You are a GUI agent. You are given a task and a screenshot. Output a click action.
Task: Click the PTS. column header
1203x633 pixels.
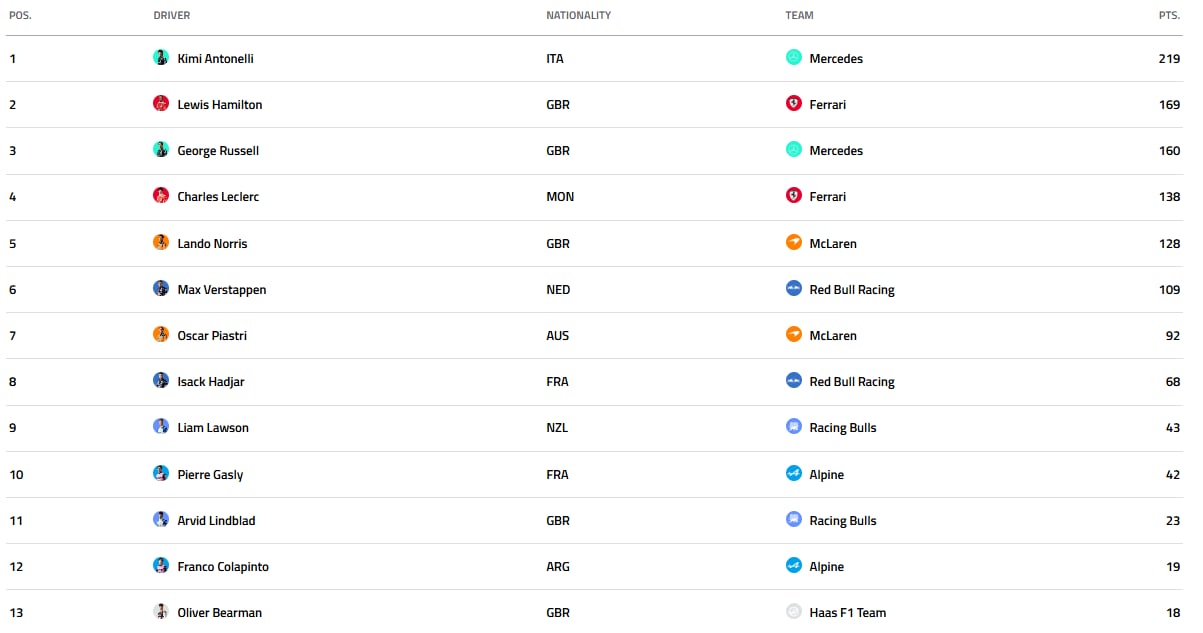click(1168, 15)
